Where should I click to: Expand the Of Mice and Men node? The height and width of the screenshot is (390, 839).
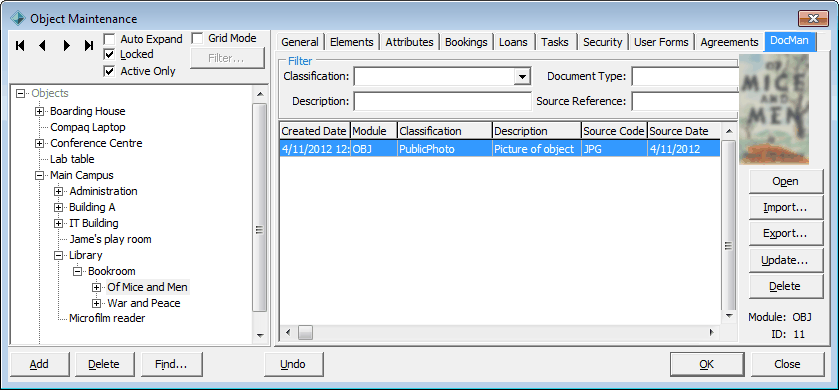click(x=96, y=287)
